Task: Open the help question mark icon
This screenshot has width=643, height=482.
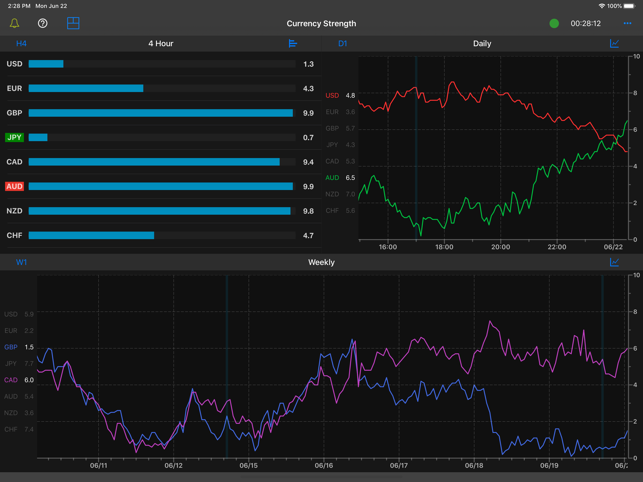Action: 43,23
